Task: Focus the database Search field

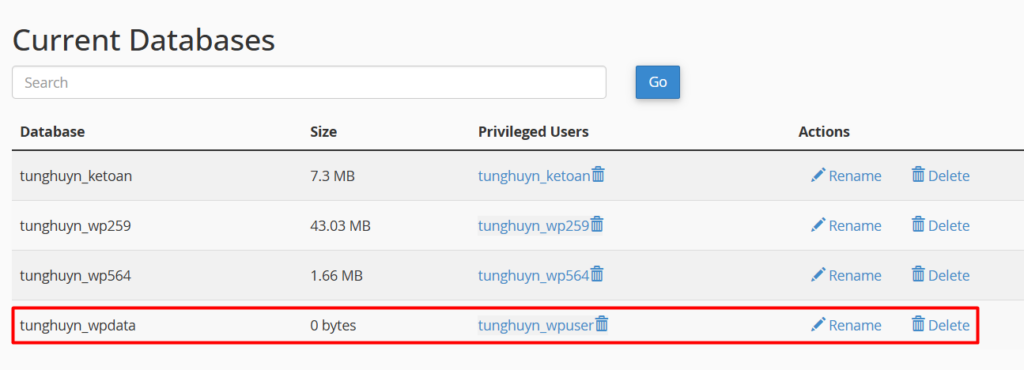Action: [x=309, y=82]
